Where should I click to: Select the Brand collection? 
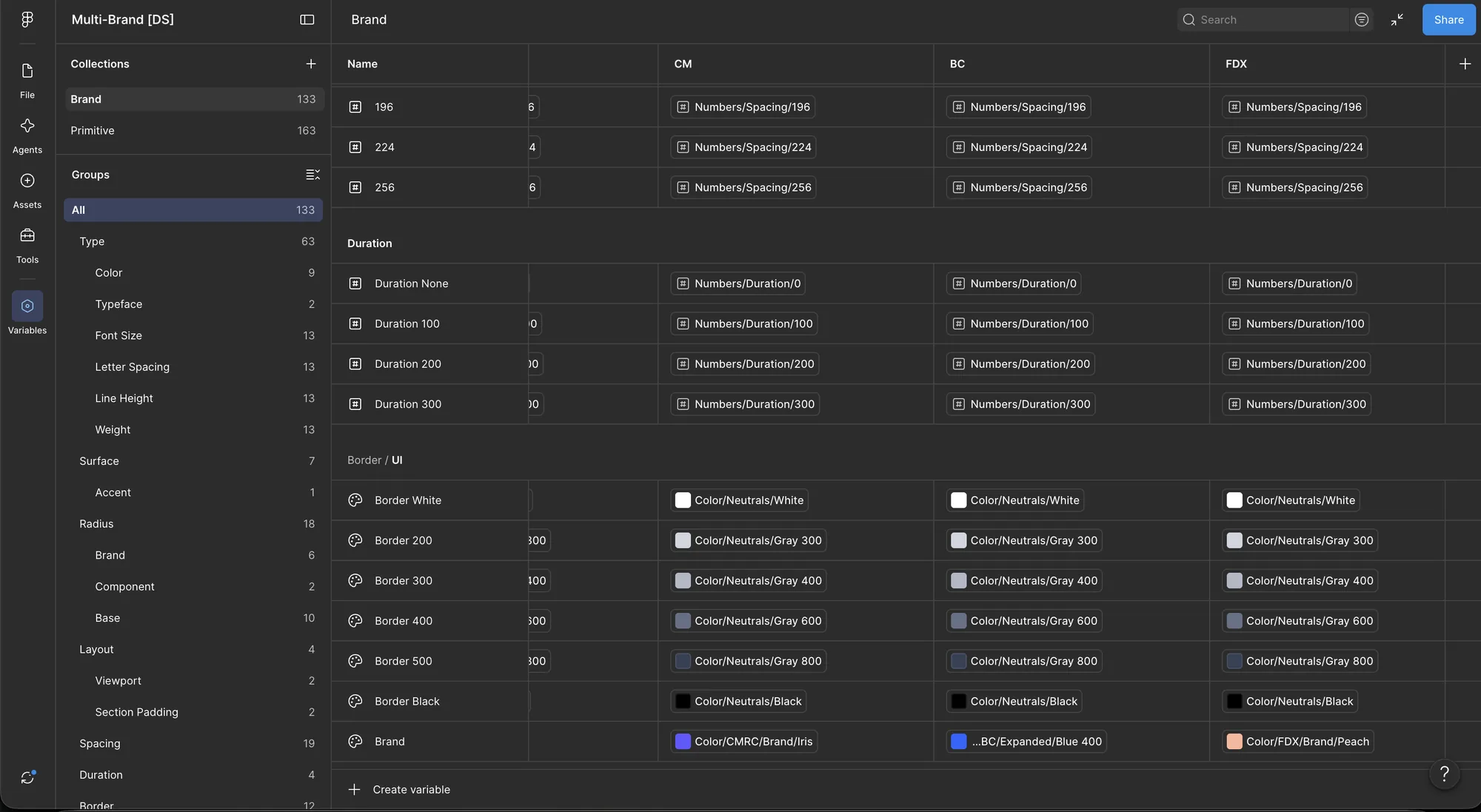pyautogui.click(x=194, y=99)
